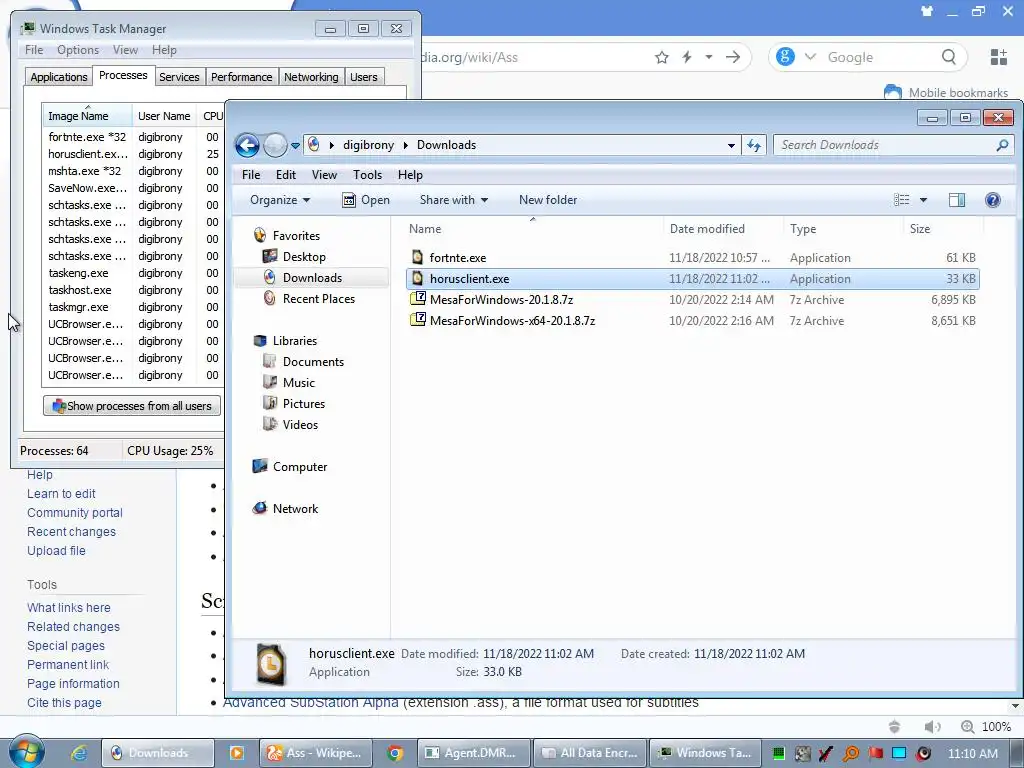Click the digibrony breadcrumb in address bar
This screenshot has width=1024, height=768.
368,145
